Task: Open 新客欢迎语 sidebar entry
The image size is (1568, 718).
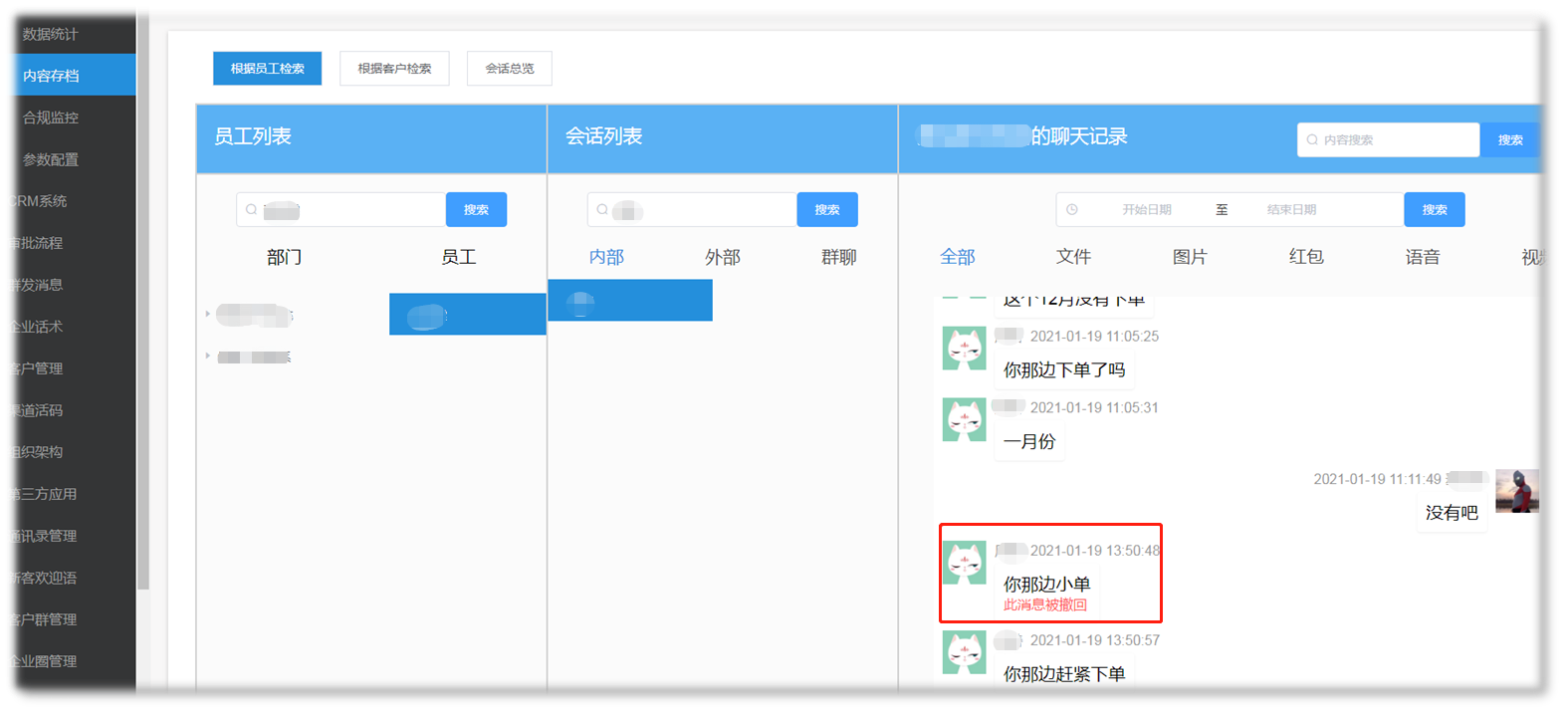Action: (43, 578)
